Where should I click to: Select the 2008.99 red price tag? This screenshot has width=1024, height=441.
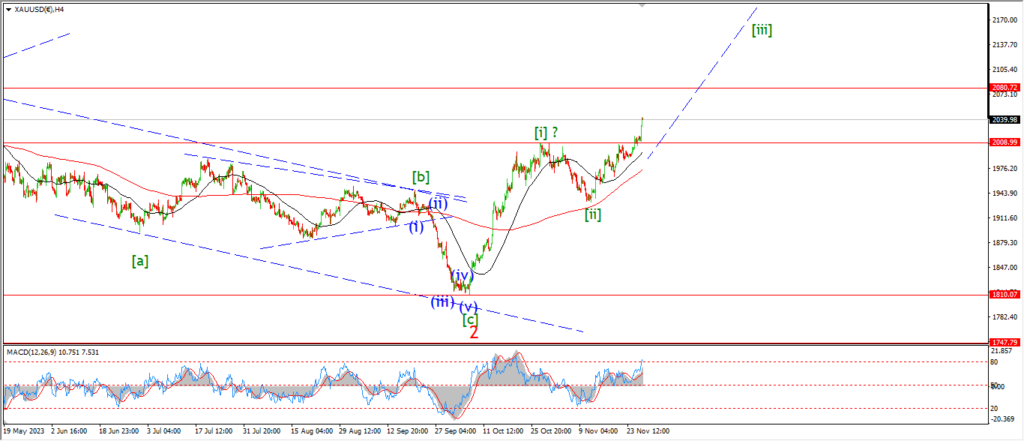[x=1005, y=142]
